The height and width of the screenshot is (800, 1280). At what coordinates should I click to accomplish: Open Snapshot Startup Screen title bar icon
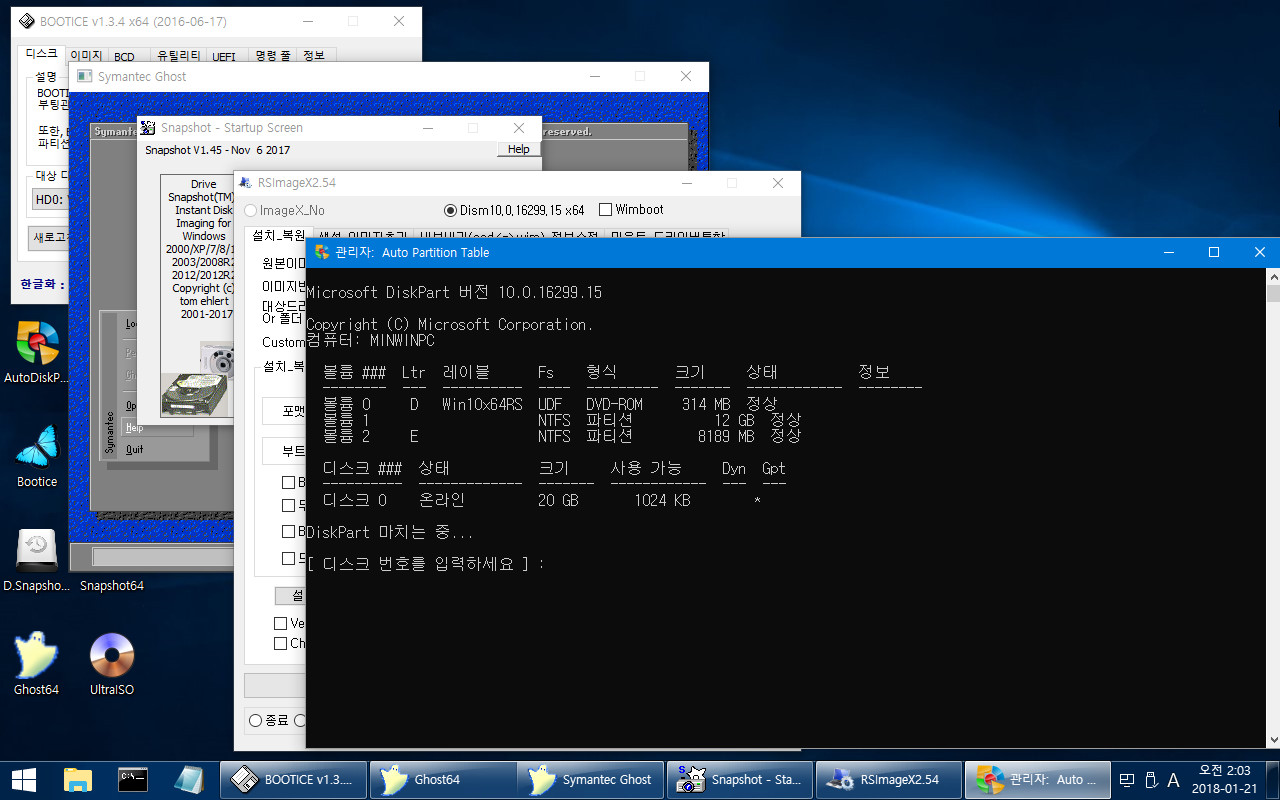[x=148, y=128]
